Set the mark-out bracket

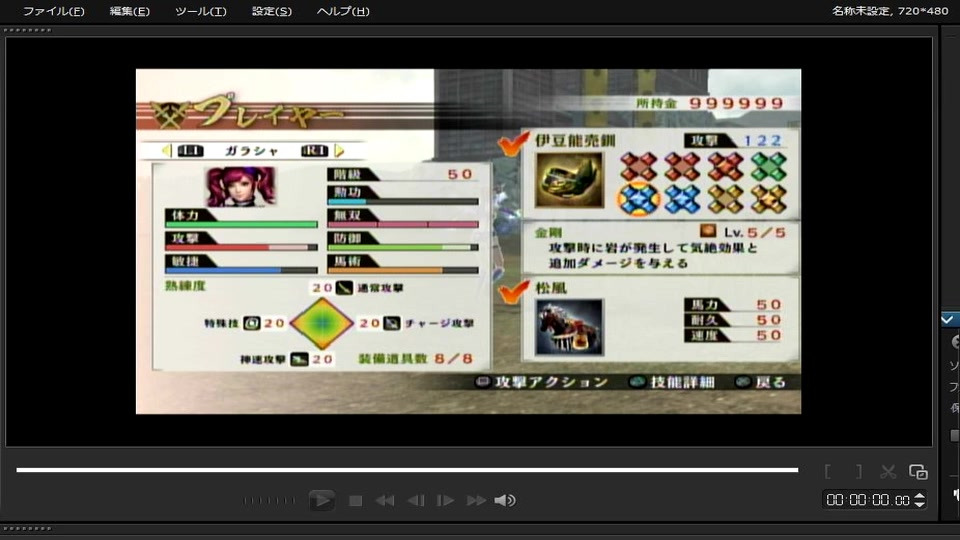click(x=858, y=471)
